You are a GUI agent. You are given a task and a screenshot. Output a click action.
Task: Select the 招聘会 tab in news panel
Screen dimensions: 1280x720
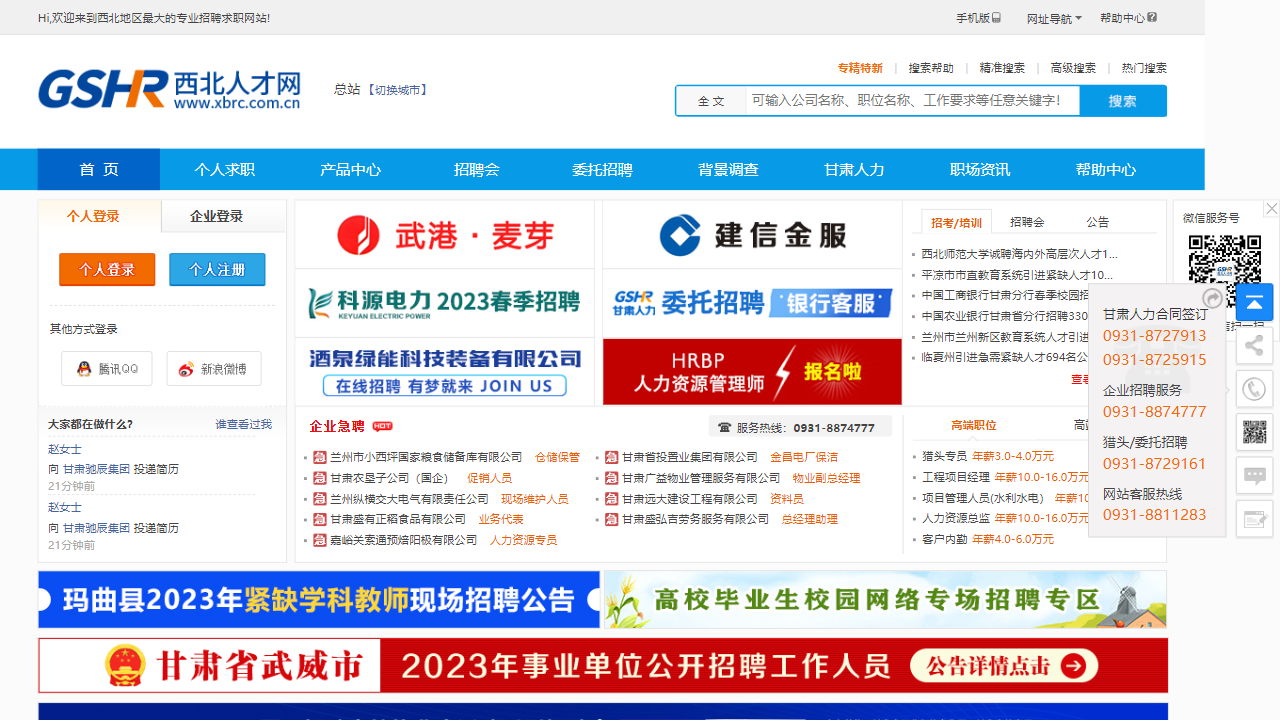(x=1027, y=222)
